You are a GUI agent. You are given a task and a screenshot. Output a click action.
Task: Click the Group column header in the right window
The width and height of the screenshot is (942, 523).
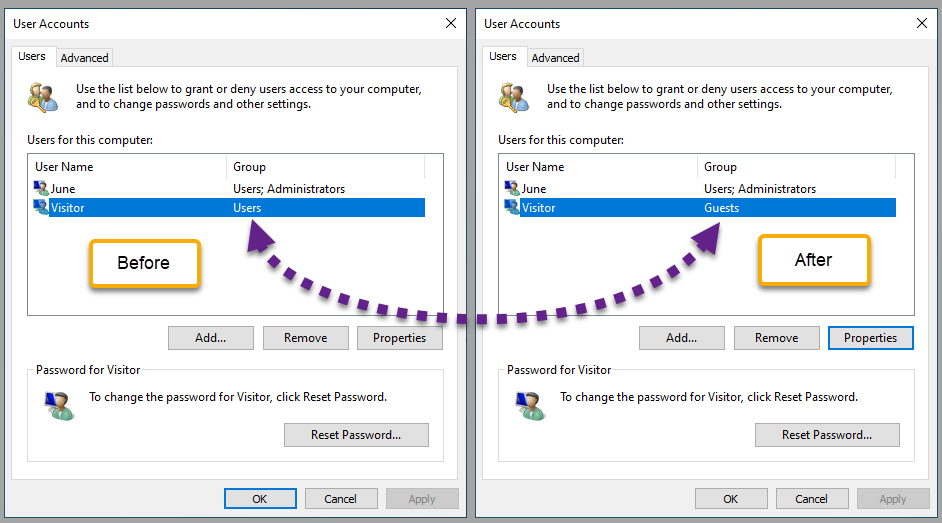click(x=797, y=167)
